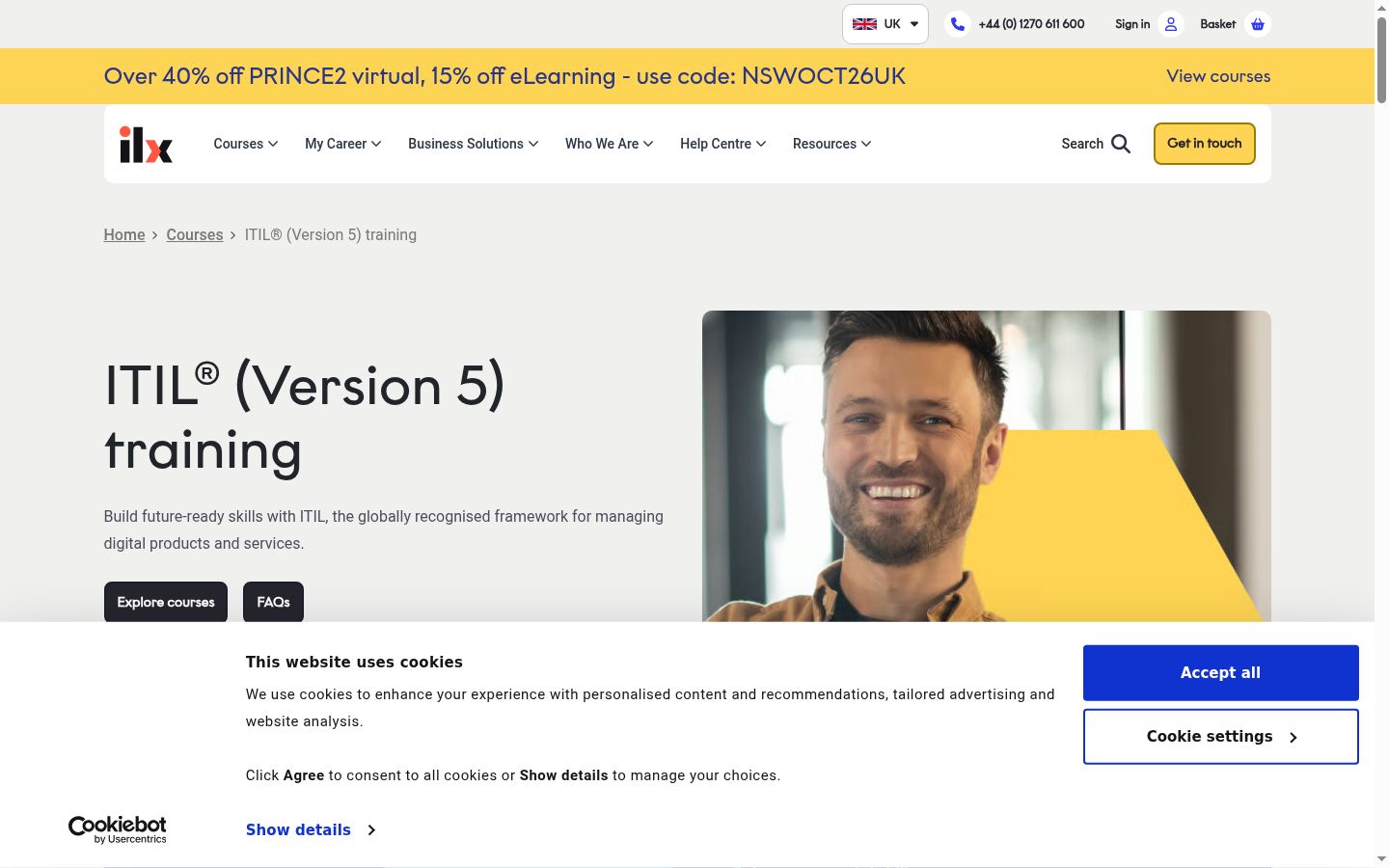Viewport: 1389px width, 868px height.
Task: Click the PRINCE2 discount promo text
Action: pos(504,76)
